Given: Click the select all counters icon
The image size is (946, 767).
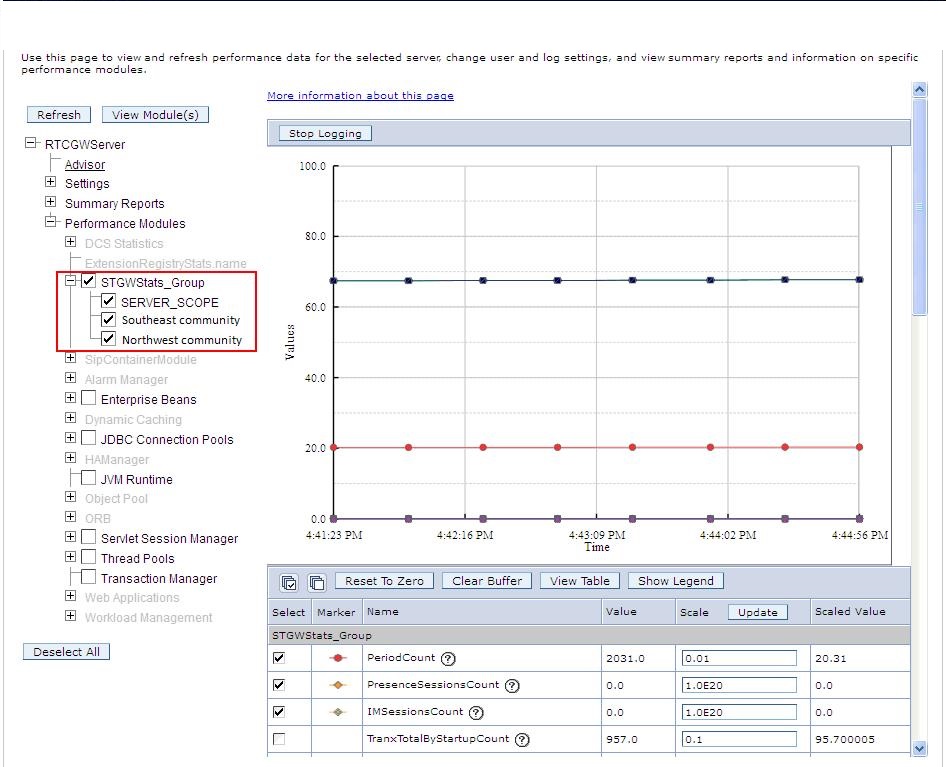Looking at the screenshot, I should coord(287,581).
